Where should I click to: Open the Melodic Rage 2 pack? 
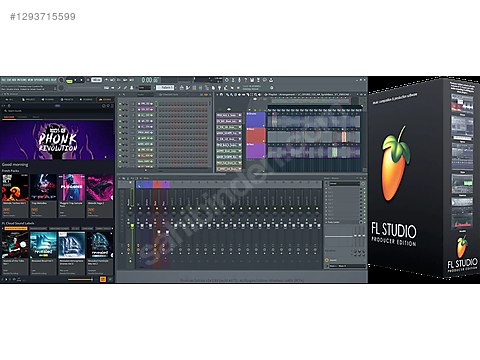[x=99, y=195]
